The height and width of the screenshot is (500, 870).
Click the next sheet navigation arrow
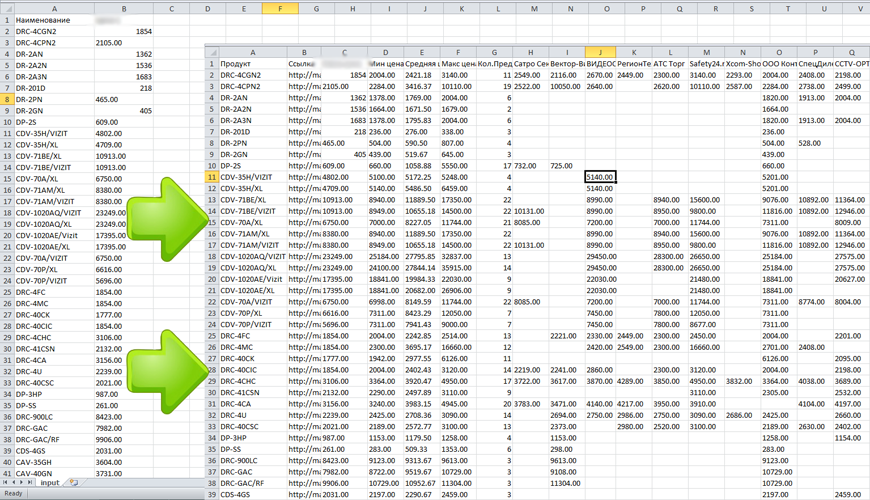point(21,482)
